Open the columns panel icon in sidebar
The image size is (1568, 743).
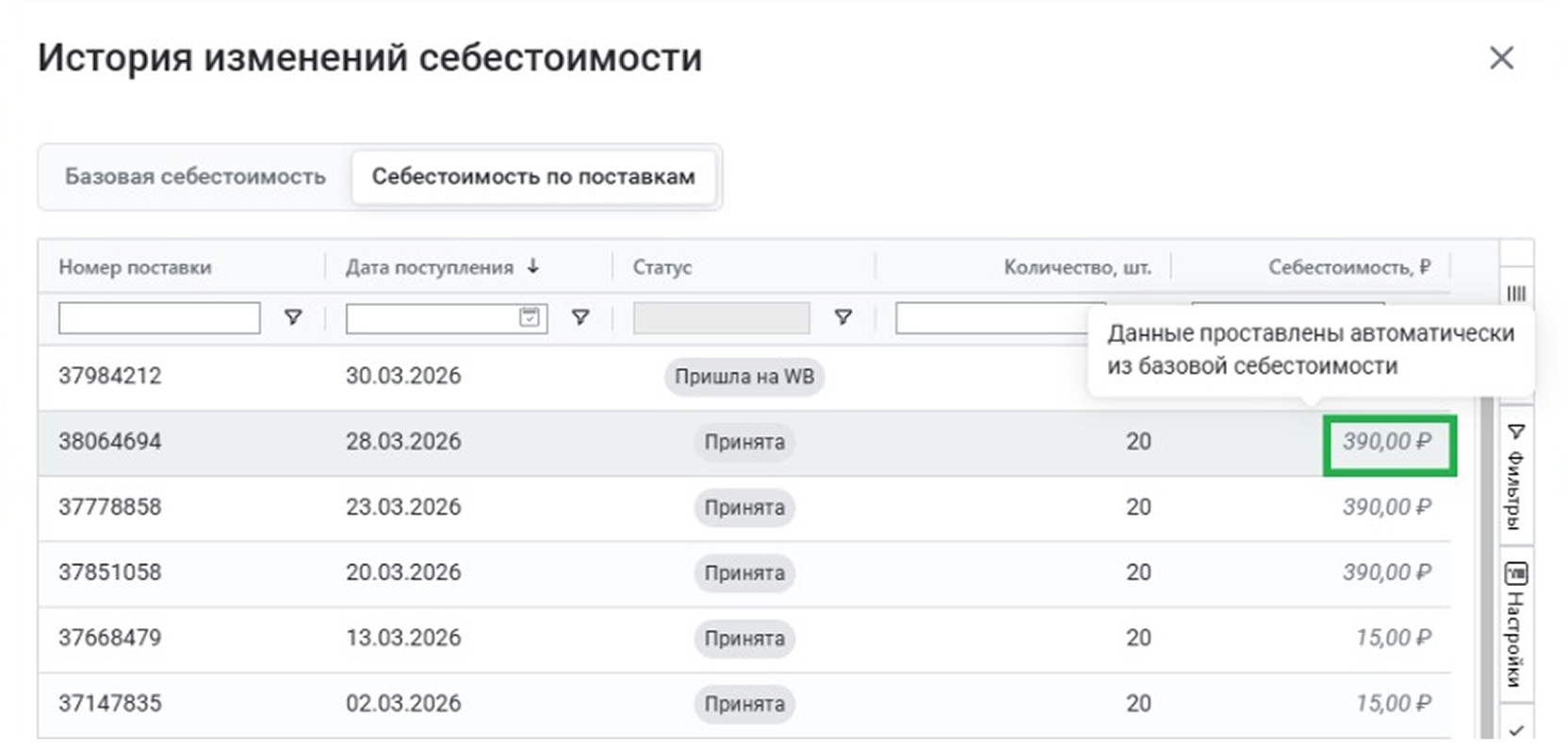[1515, 294]
